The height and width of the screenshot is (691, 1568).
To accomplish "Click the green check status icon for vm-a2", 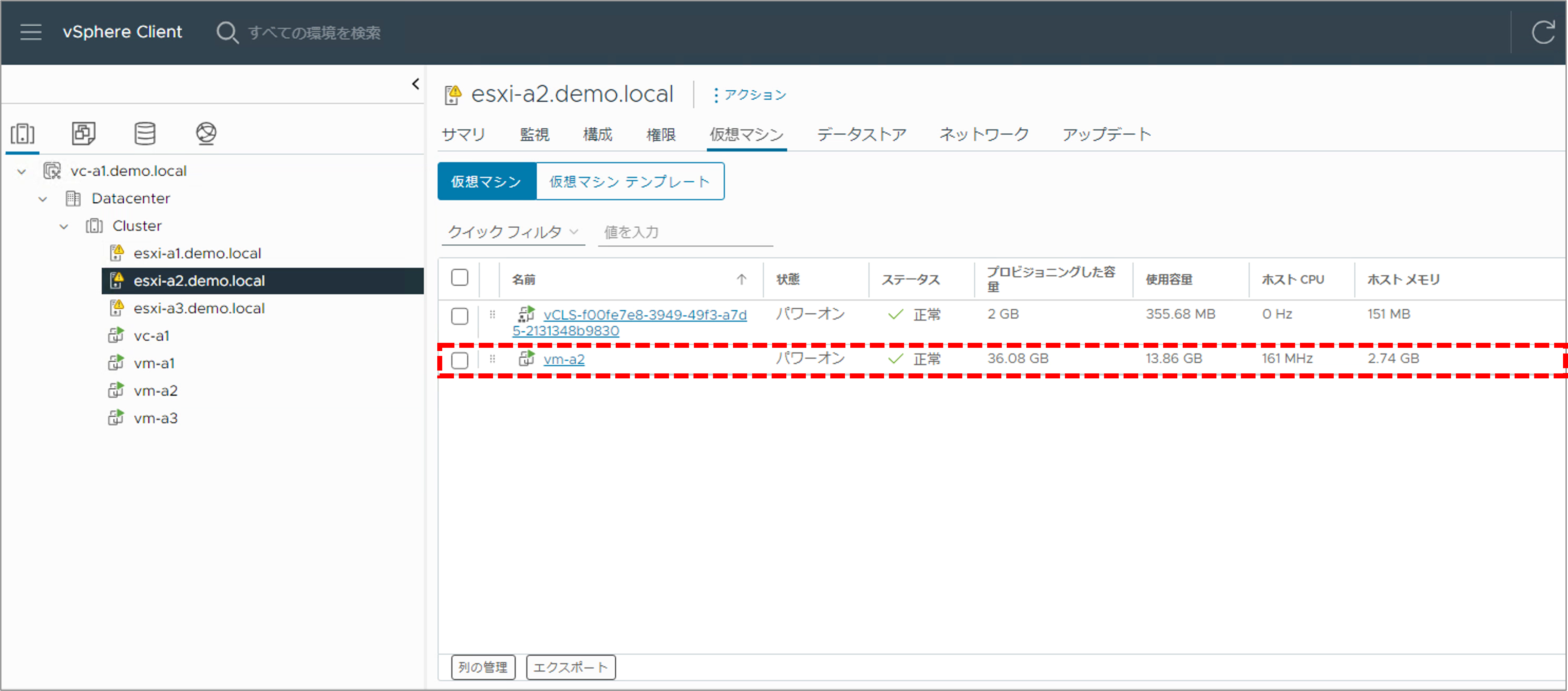I will click(x=895, y=359).
